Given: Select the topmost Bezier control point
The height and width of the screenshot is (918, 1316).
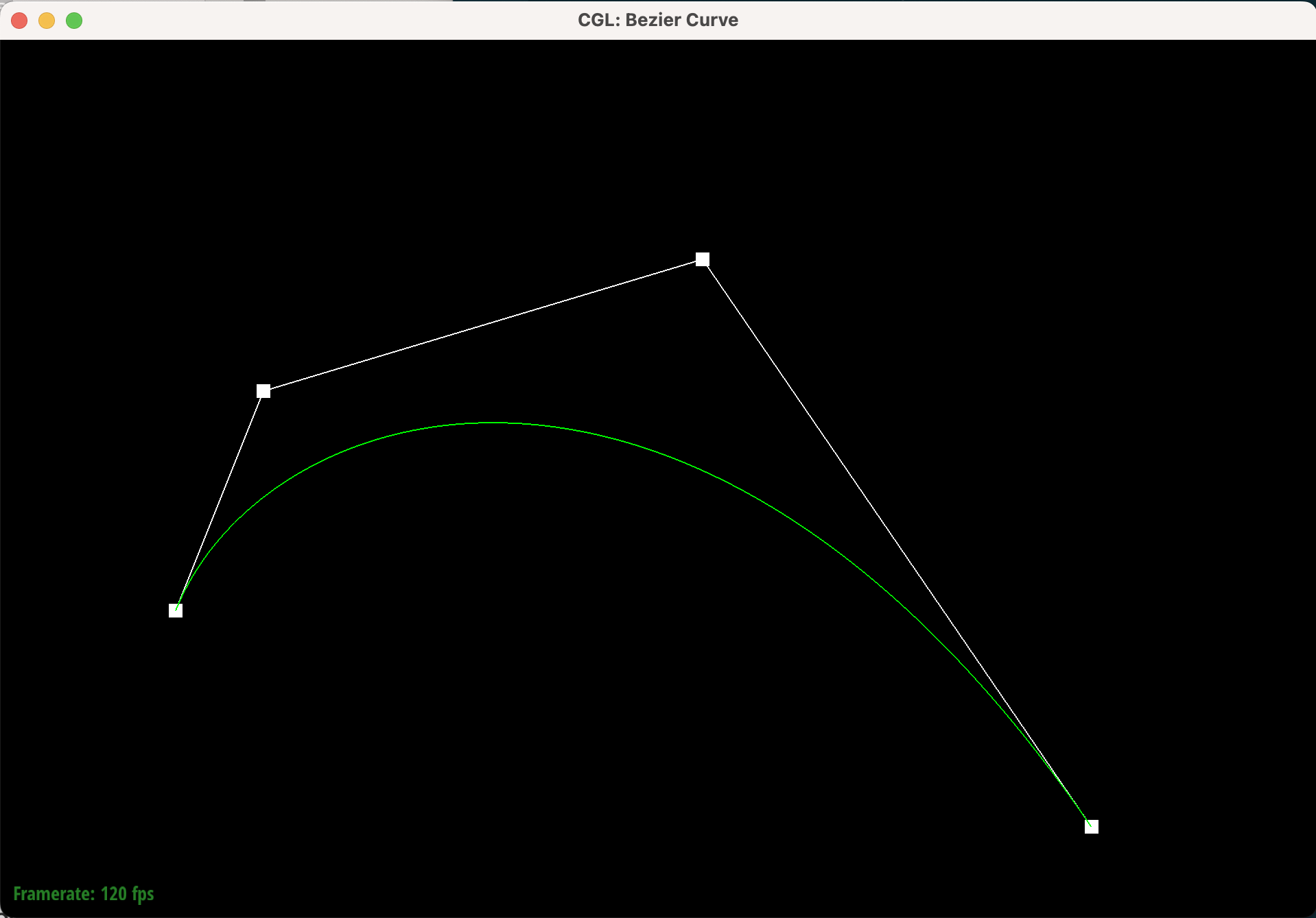Looking at the screenshot, I should [702, 259].
